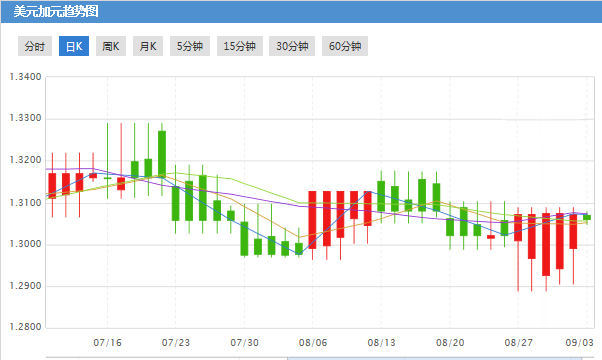The image size is (602, 360).
Task: Click the last green candlestick at 09/03
Action: (587, 217)
